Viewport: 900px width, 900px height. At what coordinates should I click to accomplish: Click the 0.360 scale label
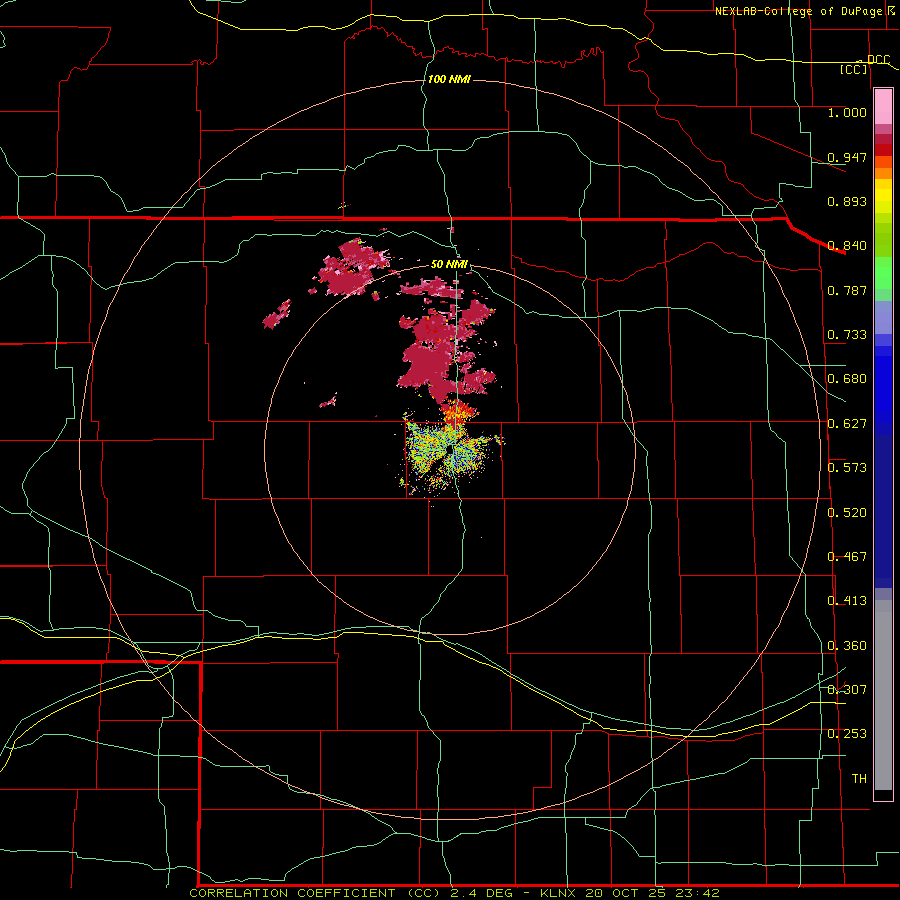pos(847,646)
